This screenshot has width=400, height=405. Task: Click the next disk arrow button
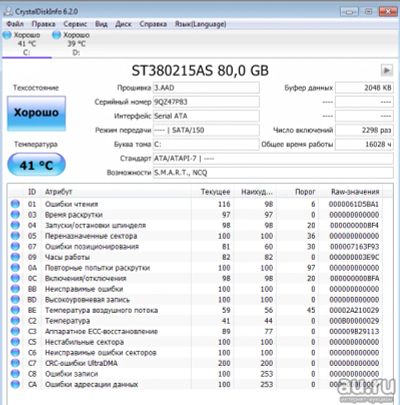pyautogui.click(x=386, y=70)
